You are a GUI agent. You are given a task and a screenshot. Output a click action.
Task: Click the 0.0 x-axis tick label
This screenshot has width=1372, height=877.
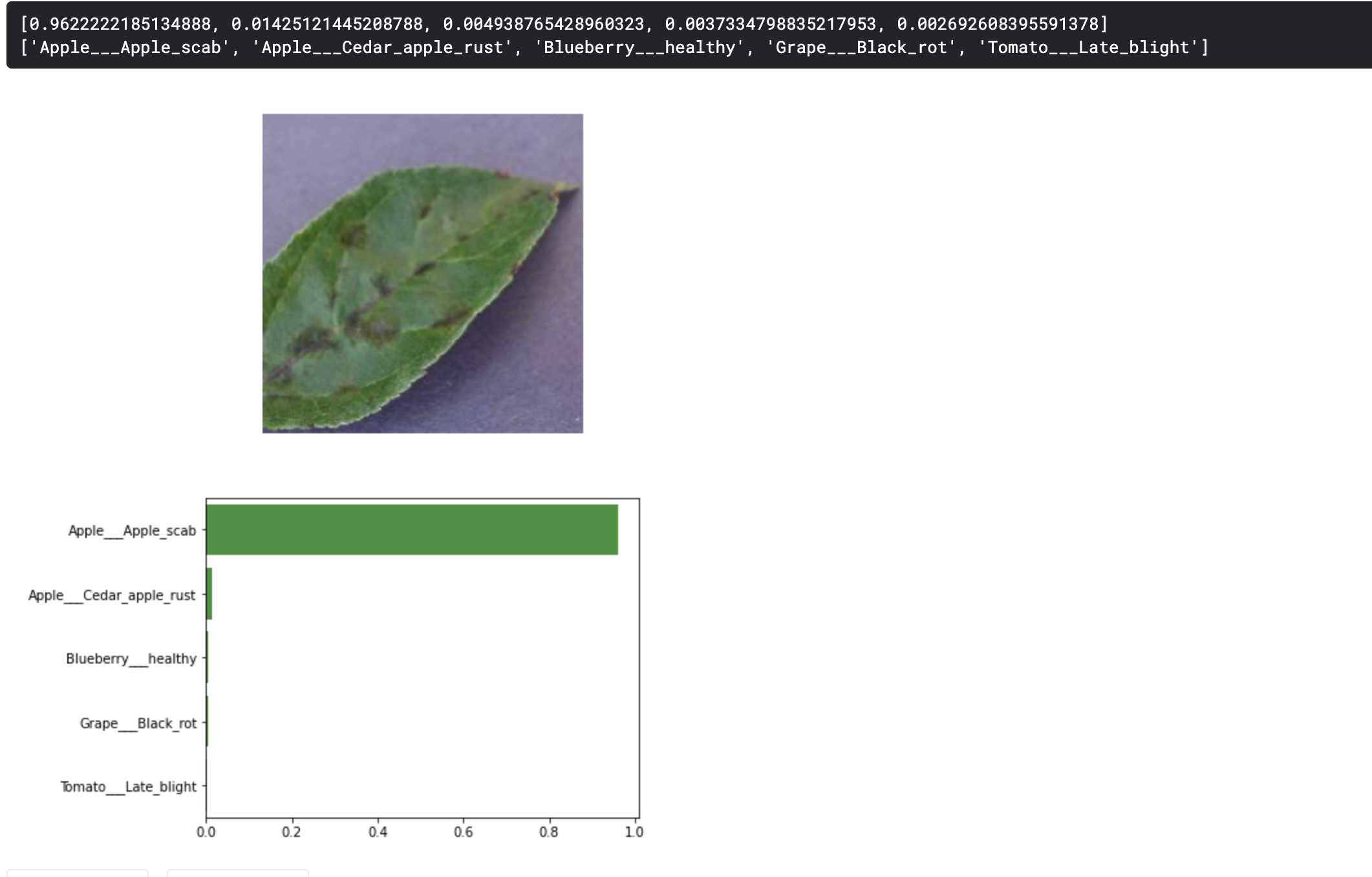click(x=206, y=832)
